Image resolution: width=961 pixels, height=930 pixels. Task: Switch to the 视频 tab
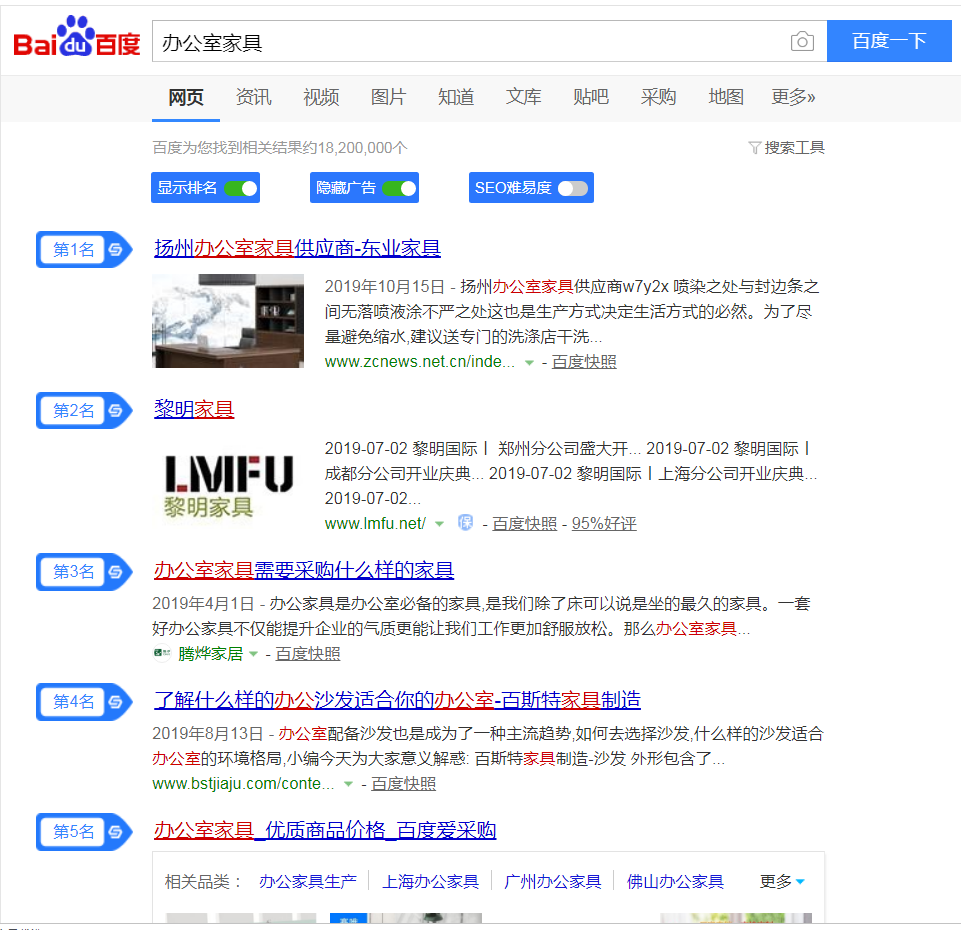[321, 97]
